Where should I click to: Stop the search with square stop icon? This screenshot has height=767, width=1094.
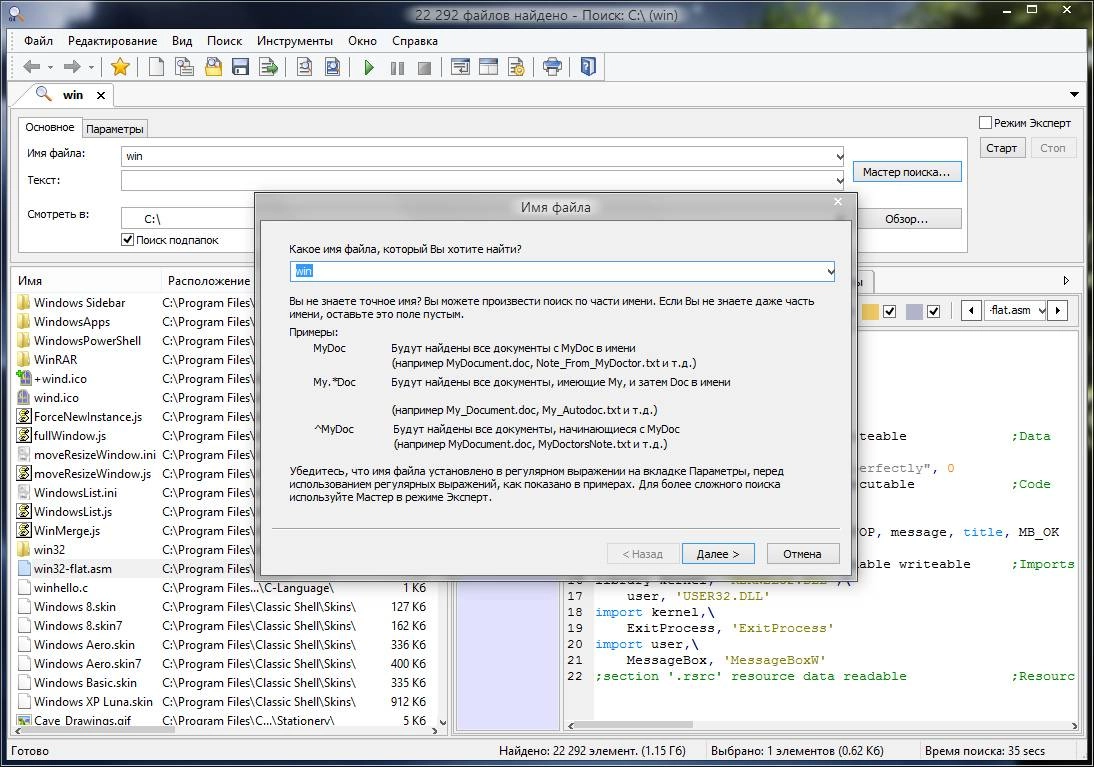point(424,68)
